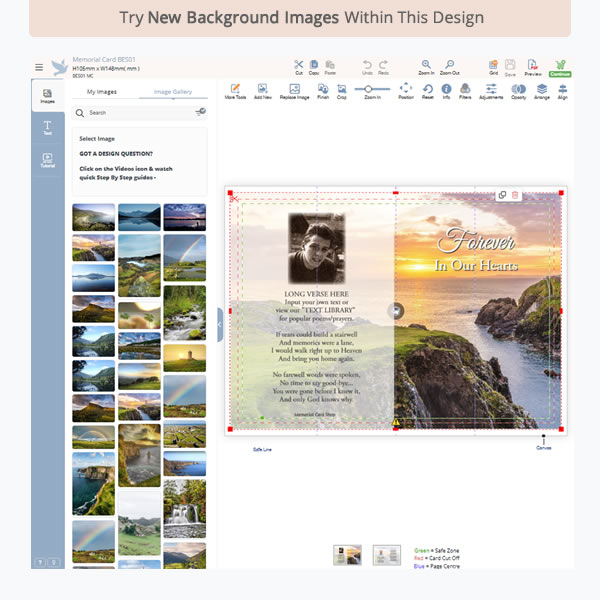Click the image gallery Search field

pos(135,113)
